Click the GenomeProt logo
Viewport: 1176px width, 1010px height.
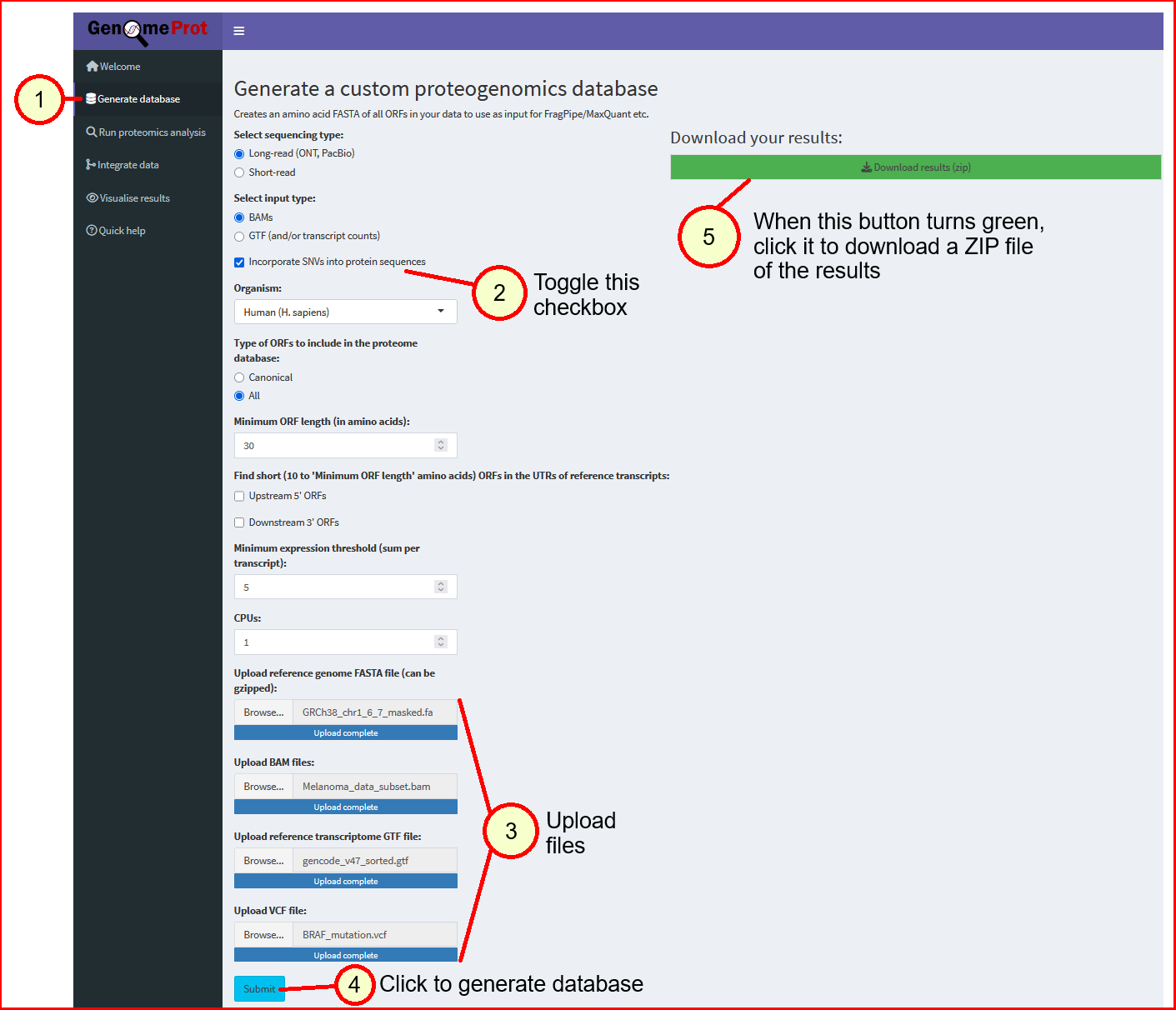point(148,30)
